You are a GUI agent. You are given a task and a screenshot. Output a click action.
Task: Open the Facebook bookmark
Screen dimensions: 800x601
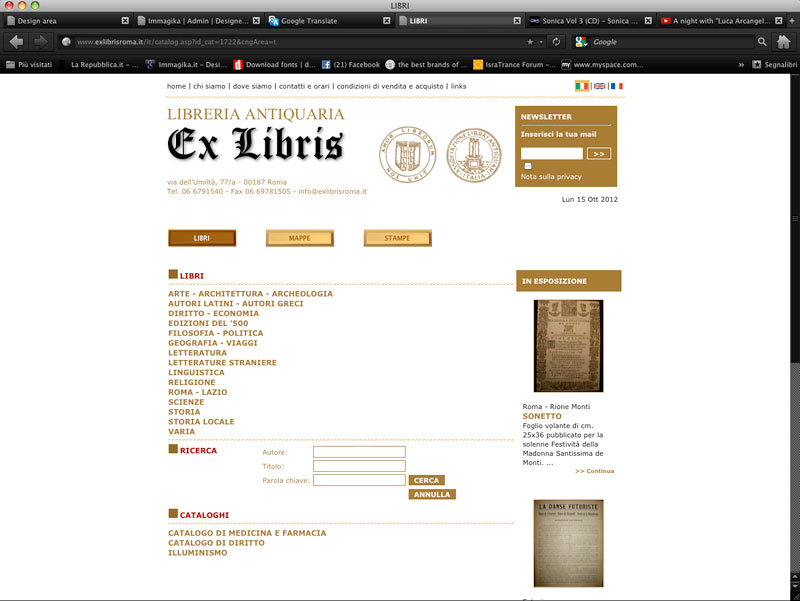pos(351,65)
